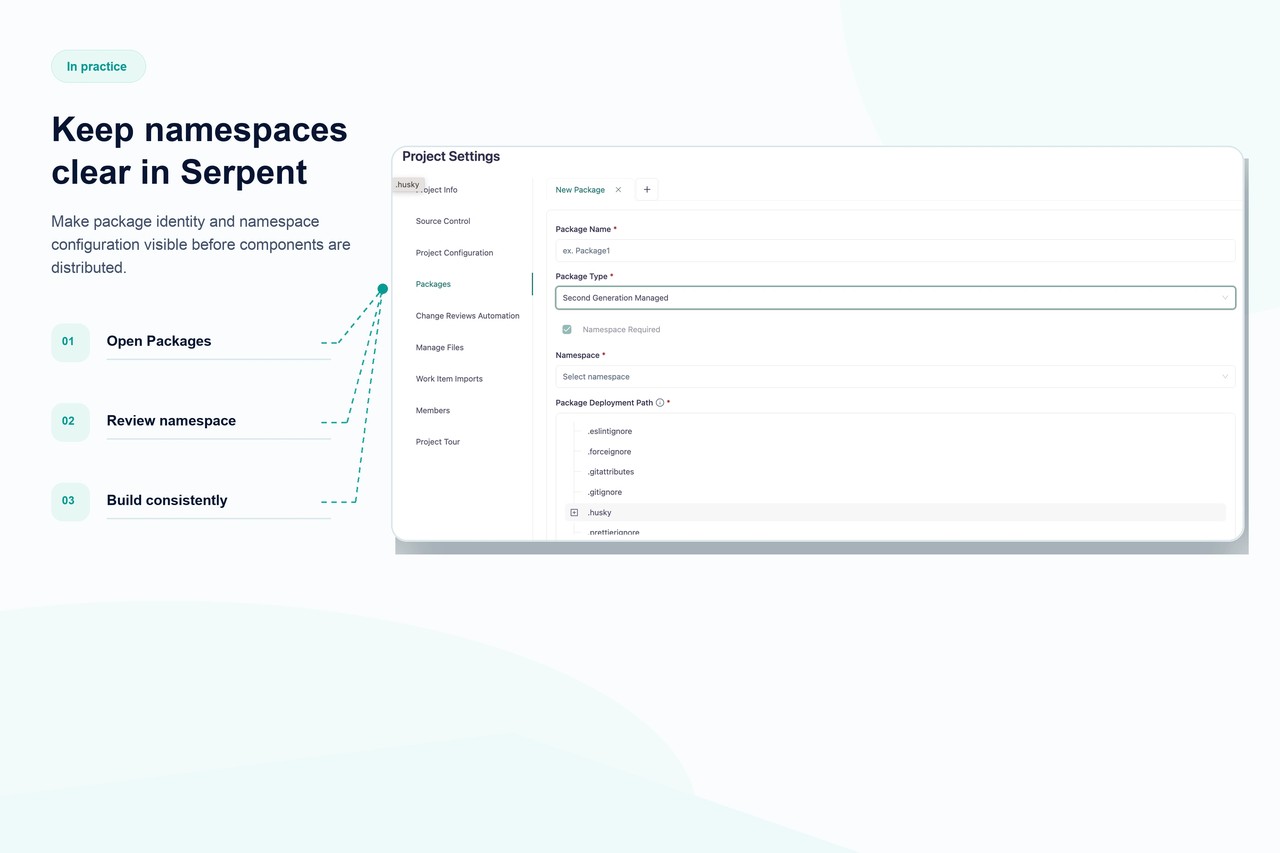Open Source Control settings

click(x=443, y=221)
